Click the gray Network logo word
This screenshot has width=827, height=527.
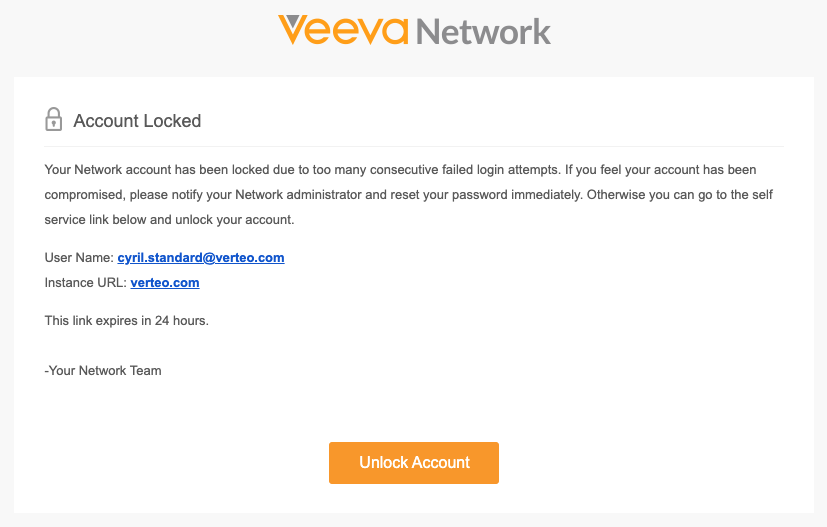coord(483,31)
